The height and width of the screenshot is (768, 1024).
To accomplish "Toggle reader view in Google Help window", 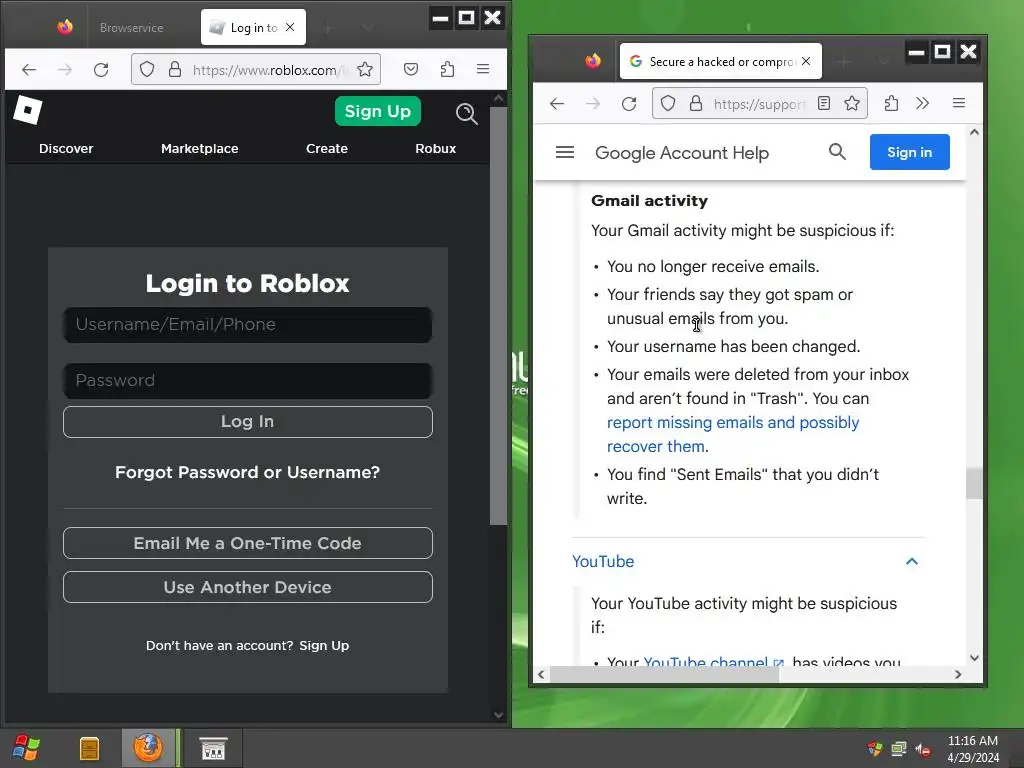I will click(824, 103).
